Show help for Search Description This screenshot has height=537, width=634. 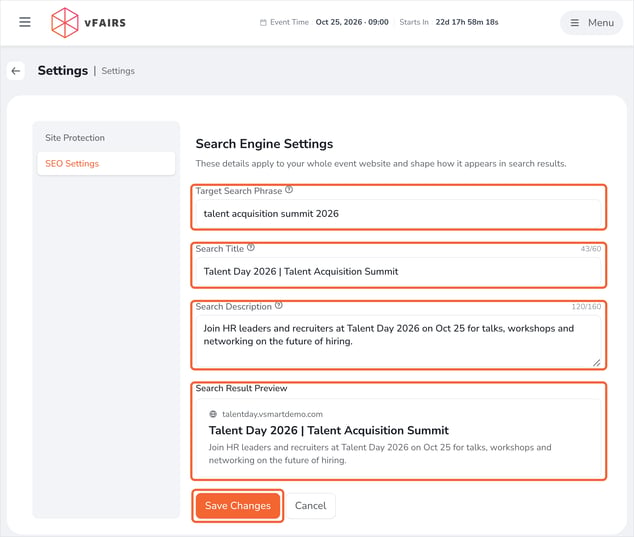[279, 305]
